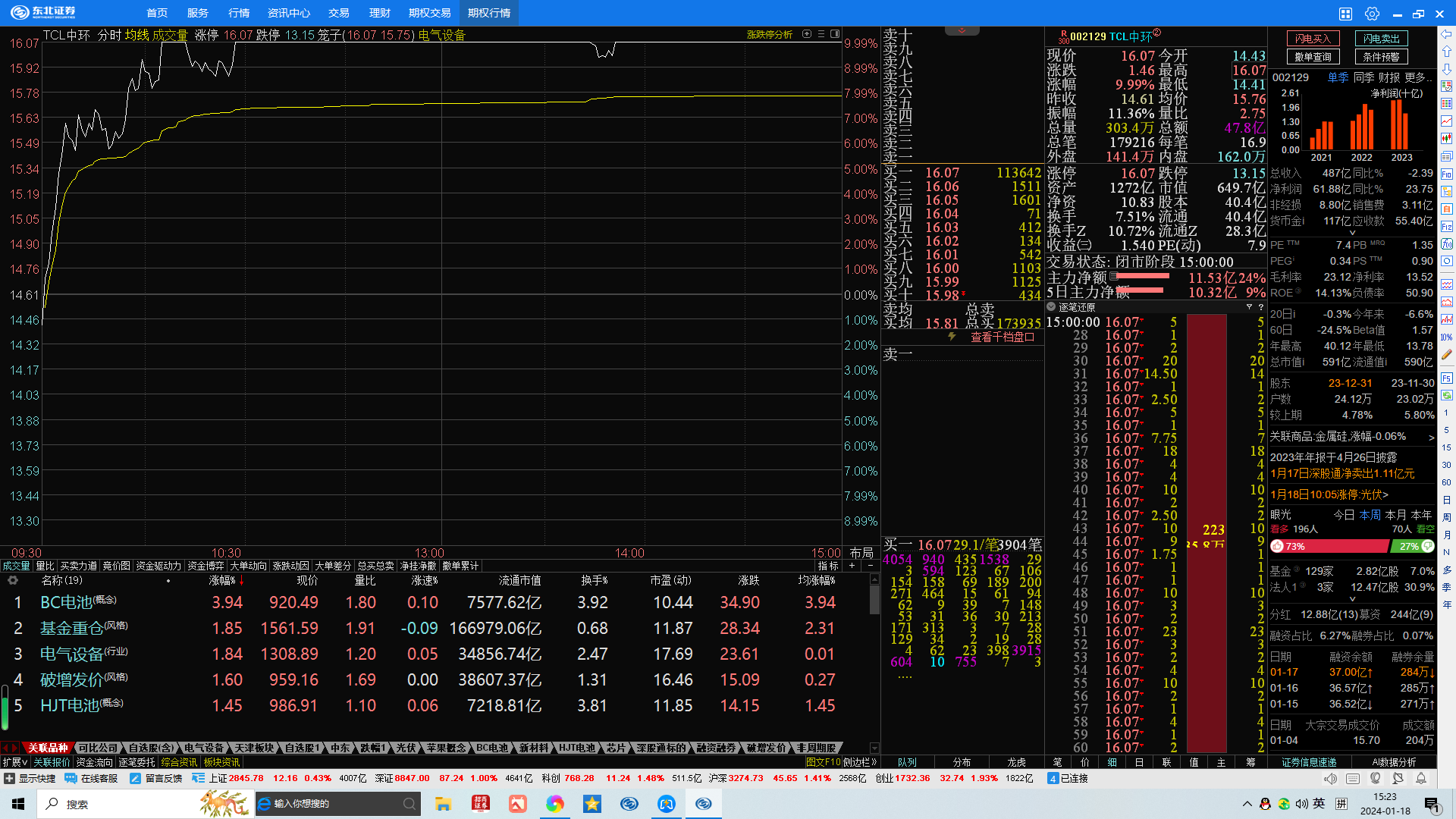Click the filter icon in 逐笔还原 panel
The width and height of the screenshot is (1456, 819).
pyautogui.click(x=1249, y=307)
